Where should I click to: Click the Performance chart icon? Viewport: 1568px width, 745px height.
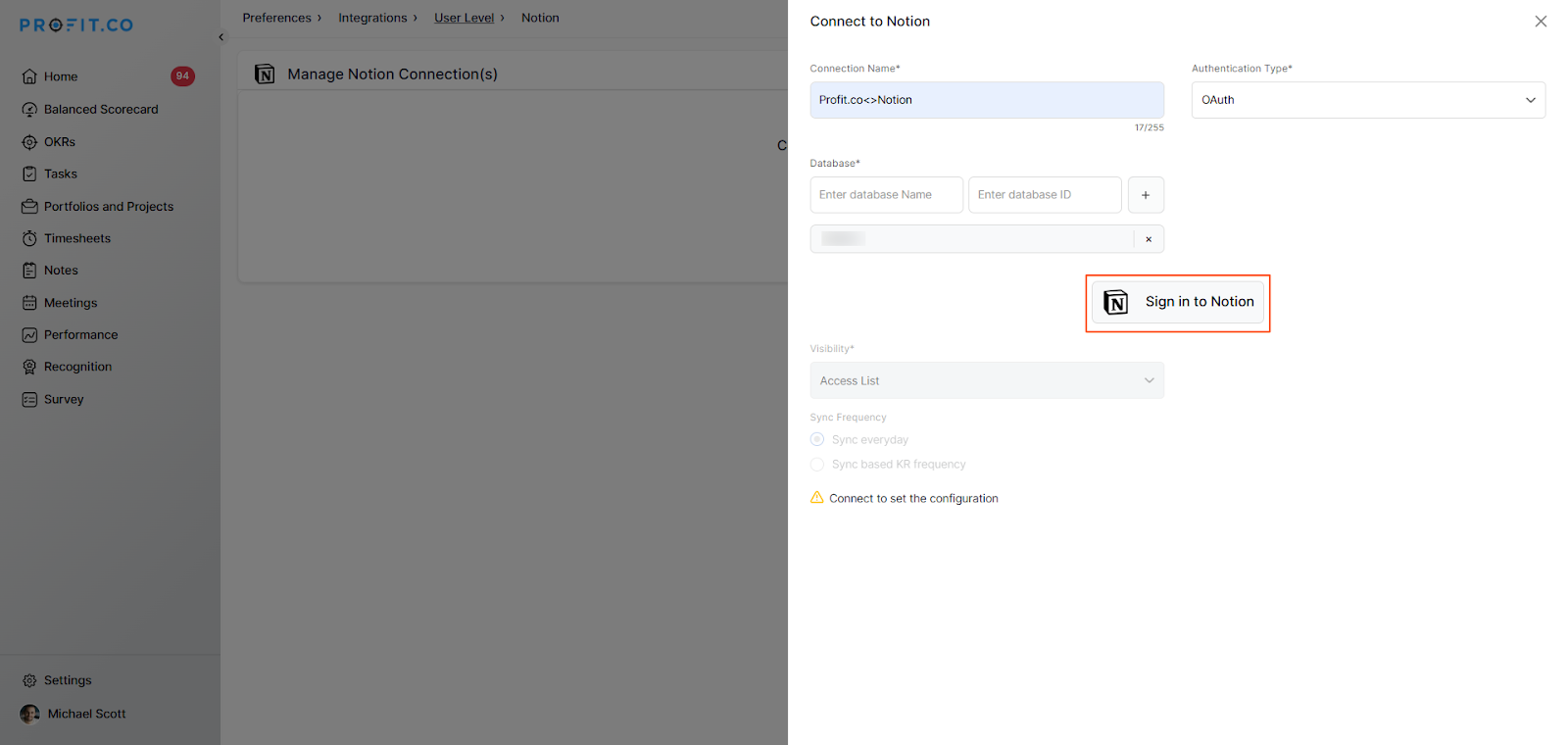tap(29, 335)
